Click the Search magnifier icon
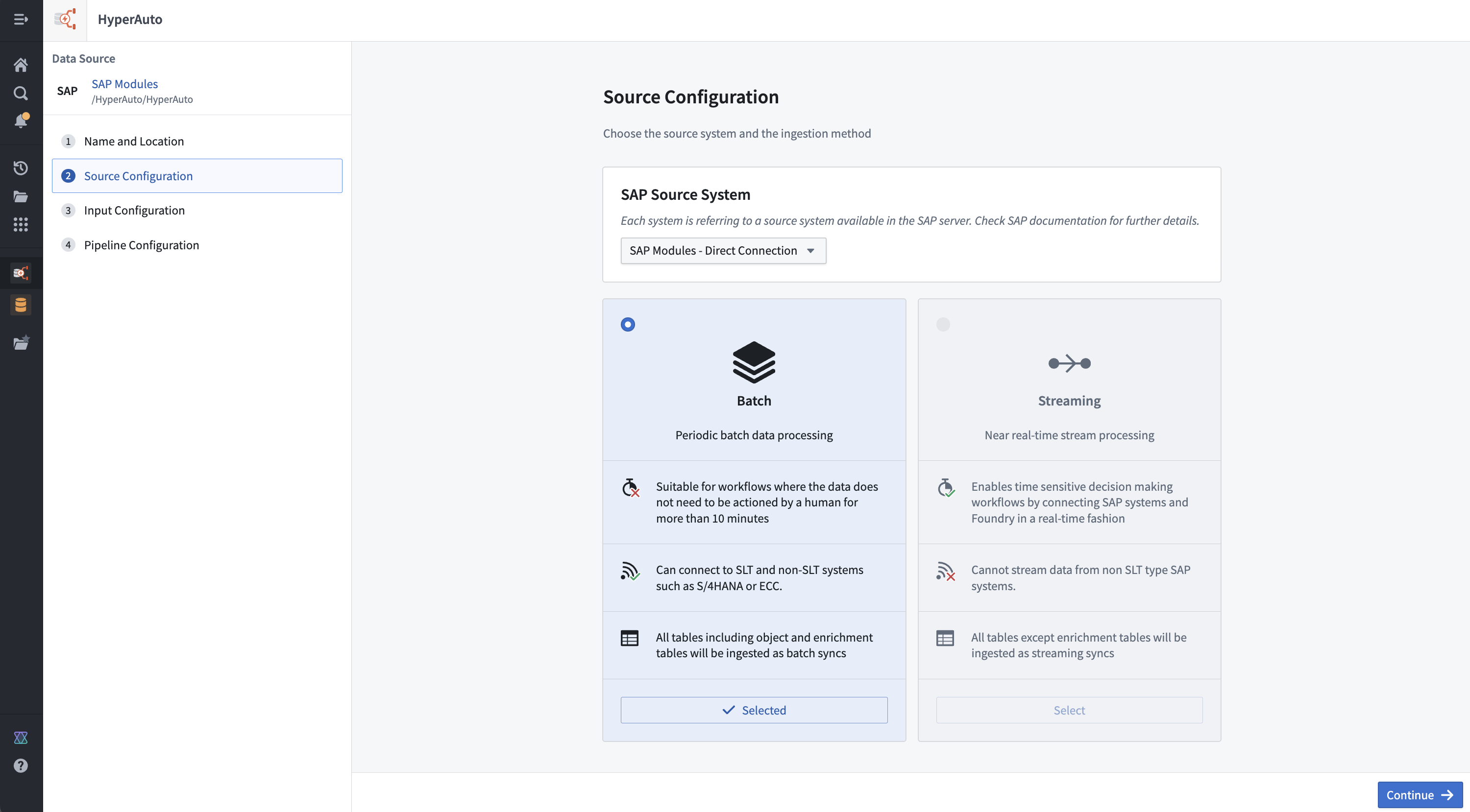Viewport: 1470px width, 812px height. [21, 93]
